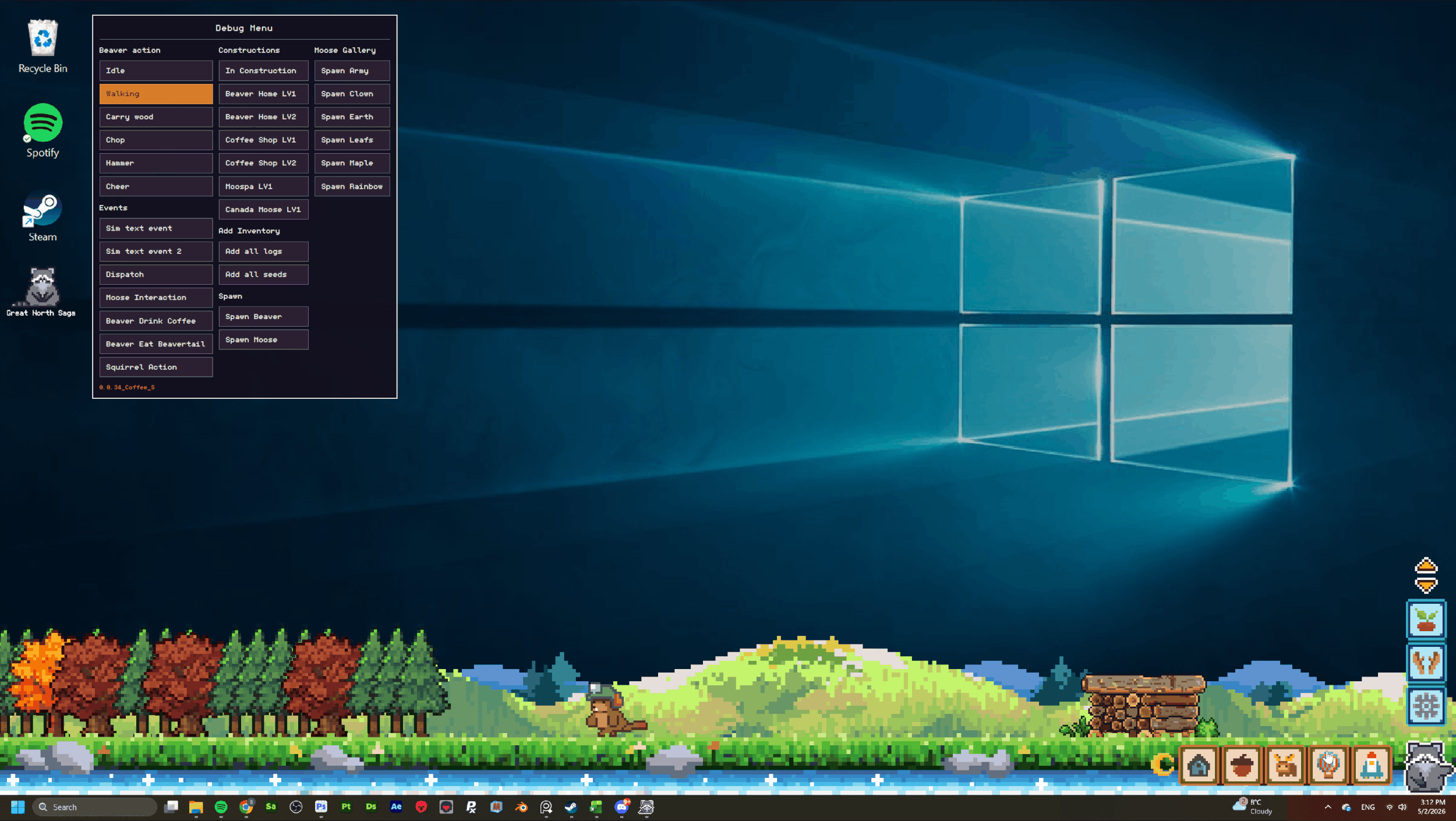This screenshot has height=821, width=1456.
Task: Click the orange up arrow
Action: click(1426, 566)
